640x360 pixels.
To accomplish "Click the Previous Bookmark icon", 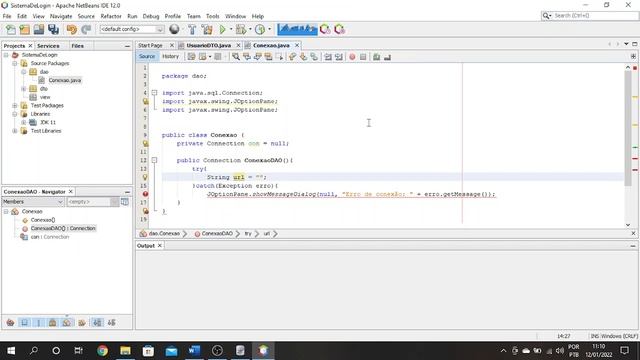I will coord(292,57).
